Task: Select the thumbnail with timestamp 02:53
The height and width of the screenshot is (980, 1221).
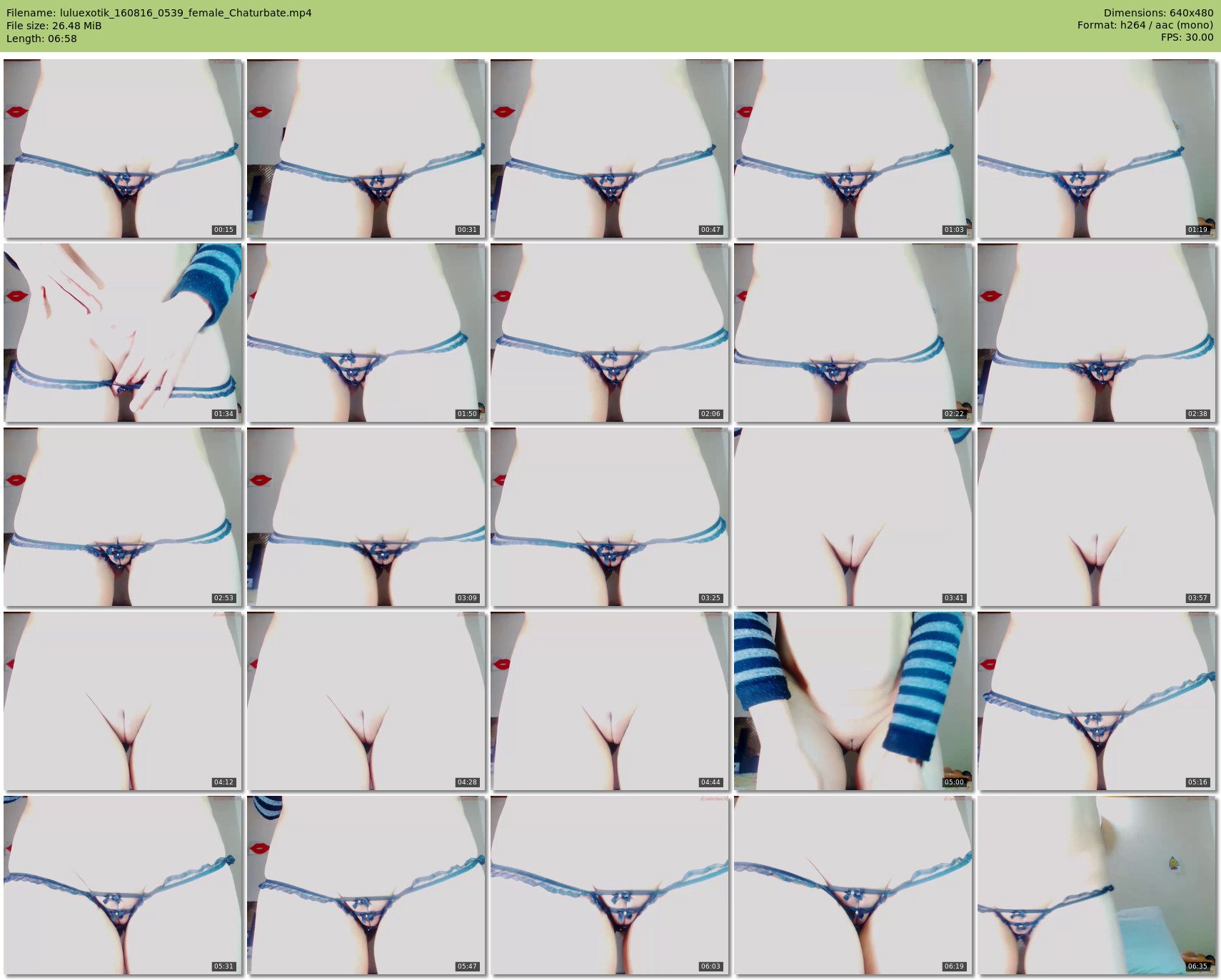Action: 123,517
